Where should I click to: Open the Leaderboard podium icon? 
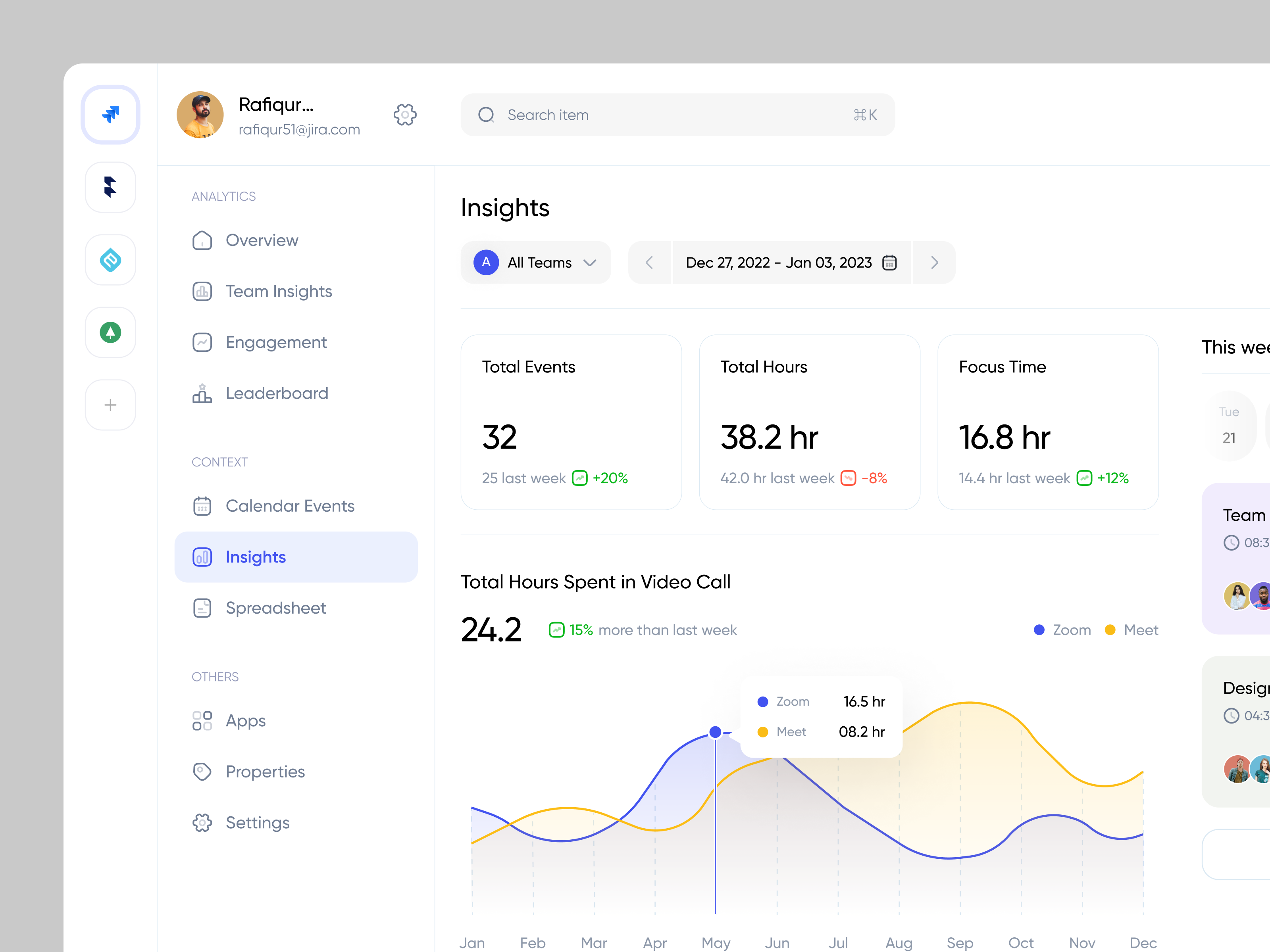pyautogui.click(x=202, y=393)
